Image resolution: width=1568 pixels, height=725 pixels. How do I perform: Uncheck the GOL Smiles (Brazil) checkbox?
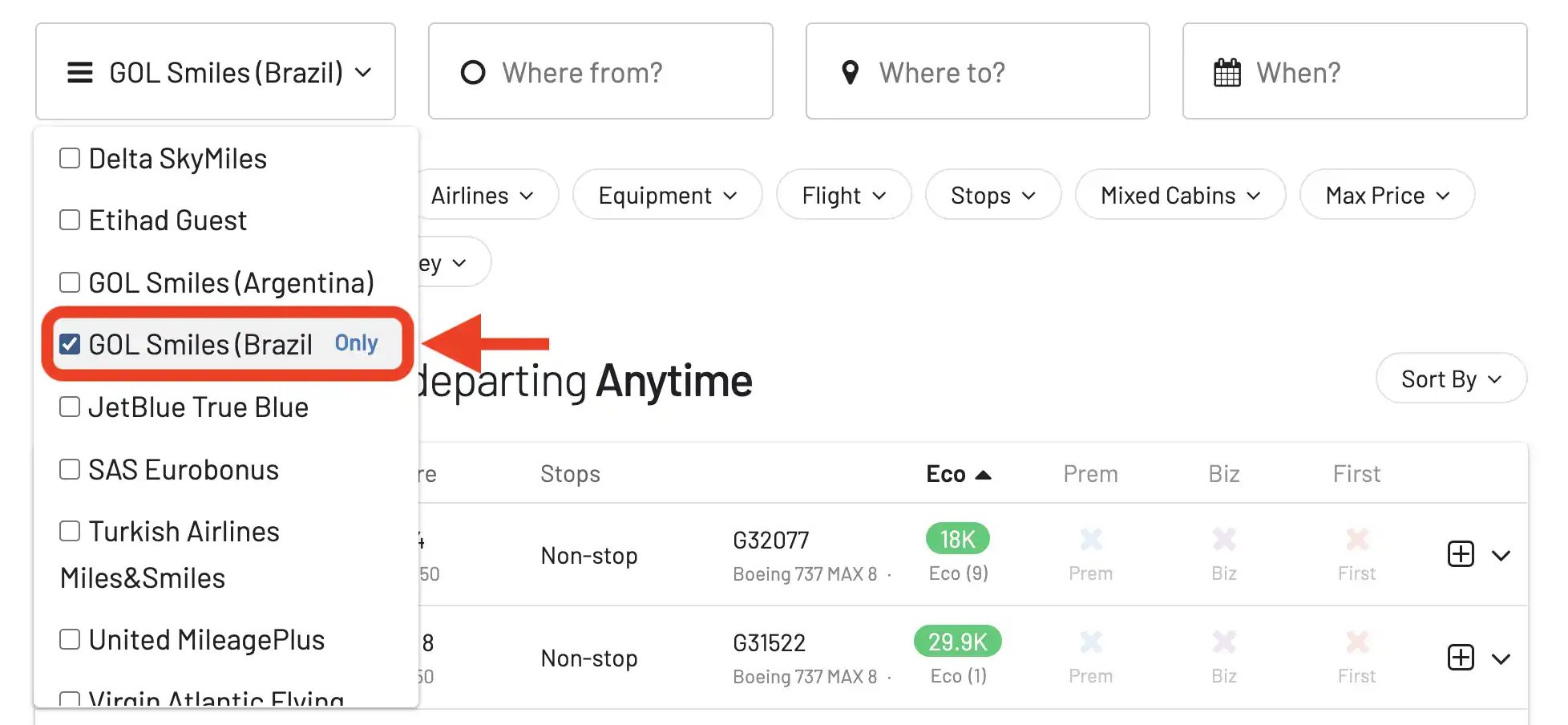[x=70, y=344]
